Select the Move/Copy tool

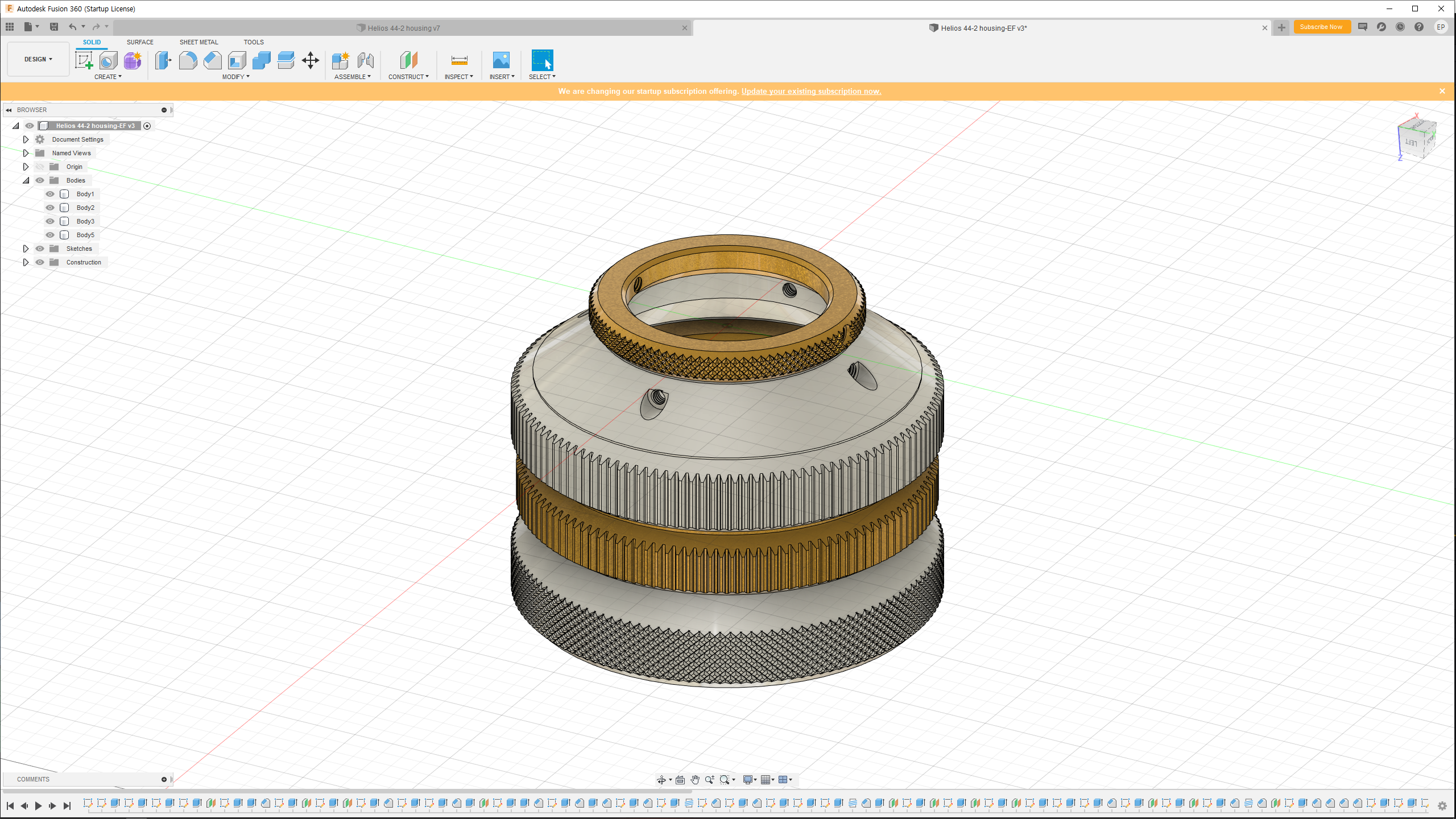[311, 60]
